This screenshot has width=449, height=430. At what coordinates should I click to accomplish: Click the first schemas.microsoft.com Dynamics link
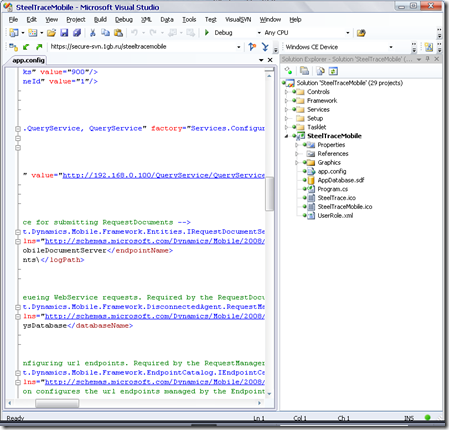155,241
